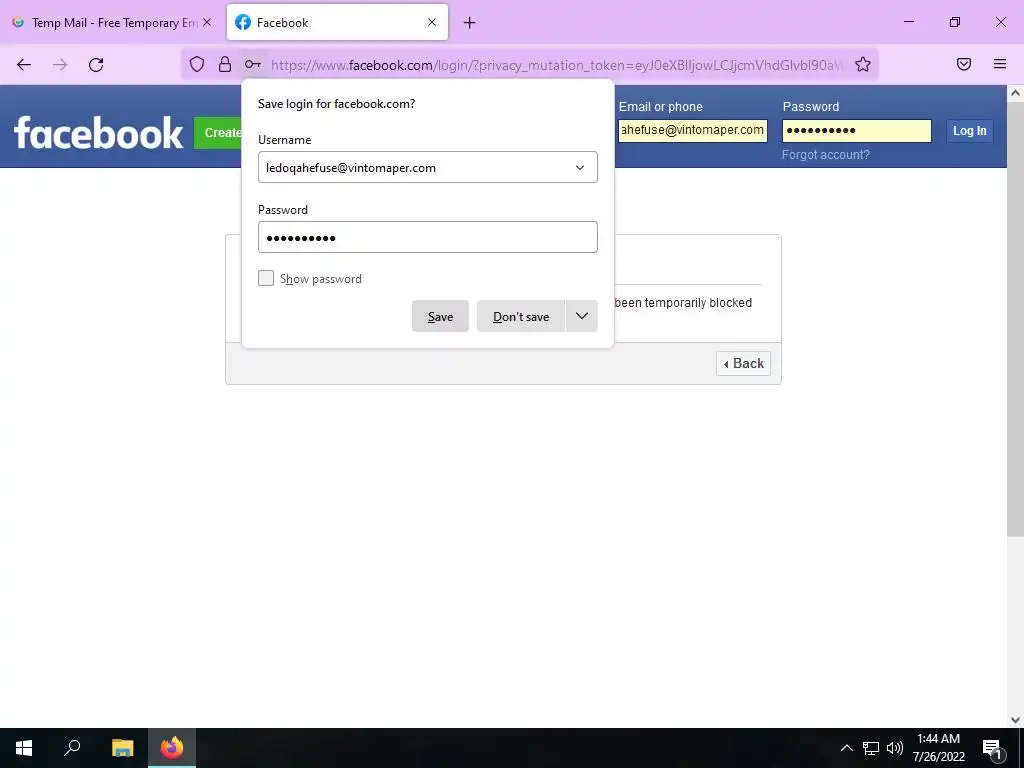Expand the Username dropdown arrow

coord(580,168)
